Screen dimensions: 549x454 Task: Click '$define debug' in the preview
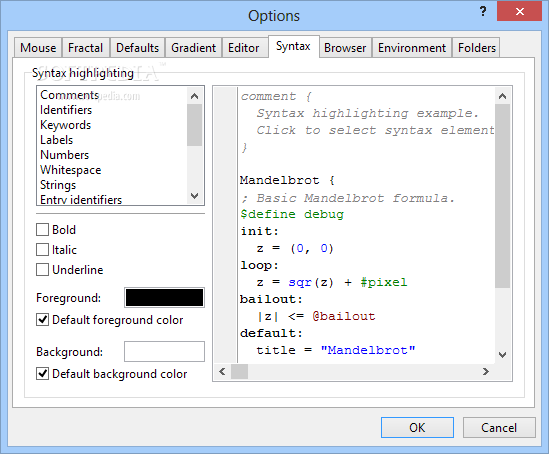coord(292,214)
